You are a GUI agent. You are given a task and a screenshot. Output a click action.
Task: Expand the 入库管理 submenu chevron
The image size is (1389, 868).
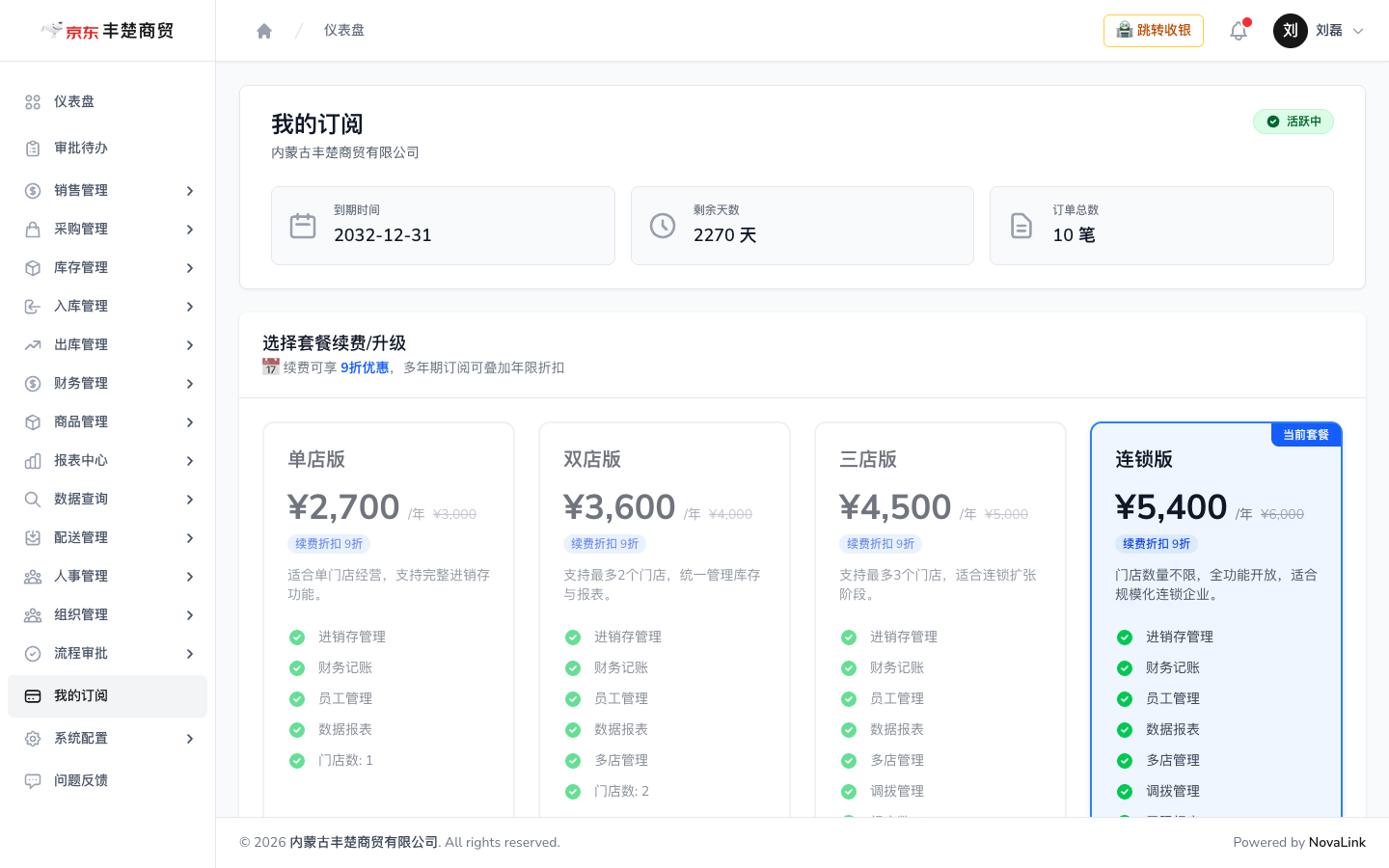pyautogui.click(x=190, y=307)
